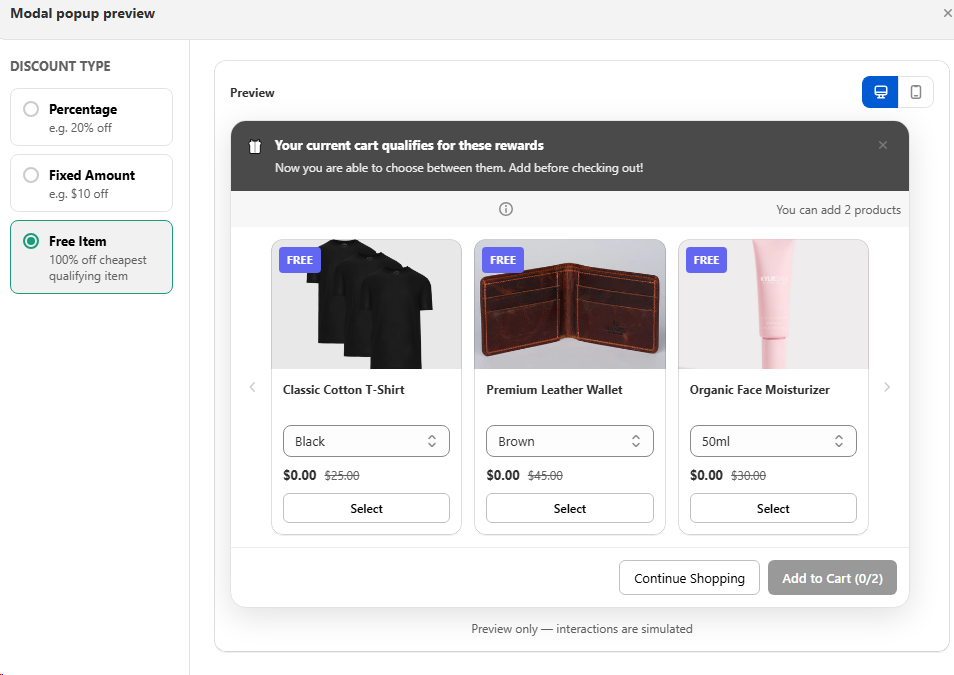Screen dimensions: 954x675
Task: Click FREE badge on T-shirt card
Action: click(299, 260)
